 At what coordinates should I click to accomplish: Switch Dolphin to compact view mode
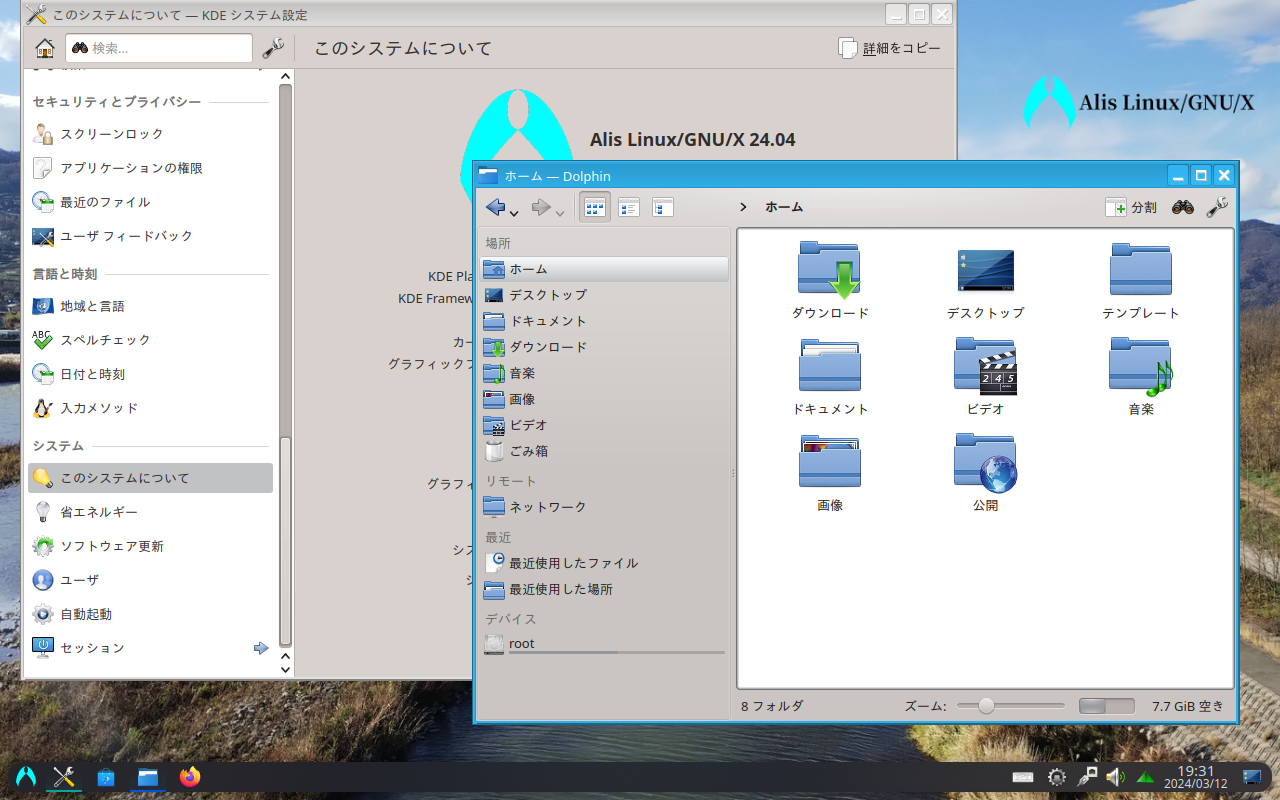point(629,207)
